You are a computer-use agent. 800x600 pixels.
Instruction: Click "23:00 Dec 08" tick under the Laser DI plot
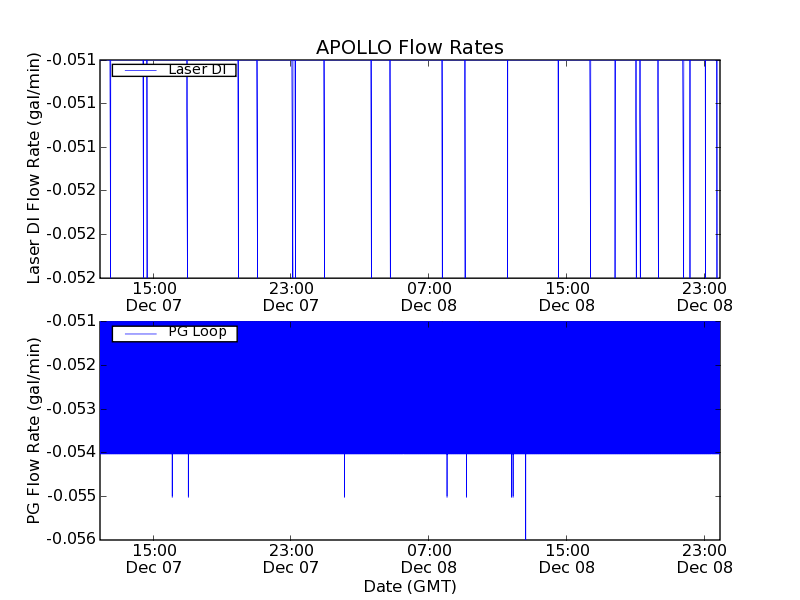pos(705,297)
